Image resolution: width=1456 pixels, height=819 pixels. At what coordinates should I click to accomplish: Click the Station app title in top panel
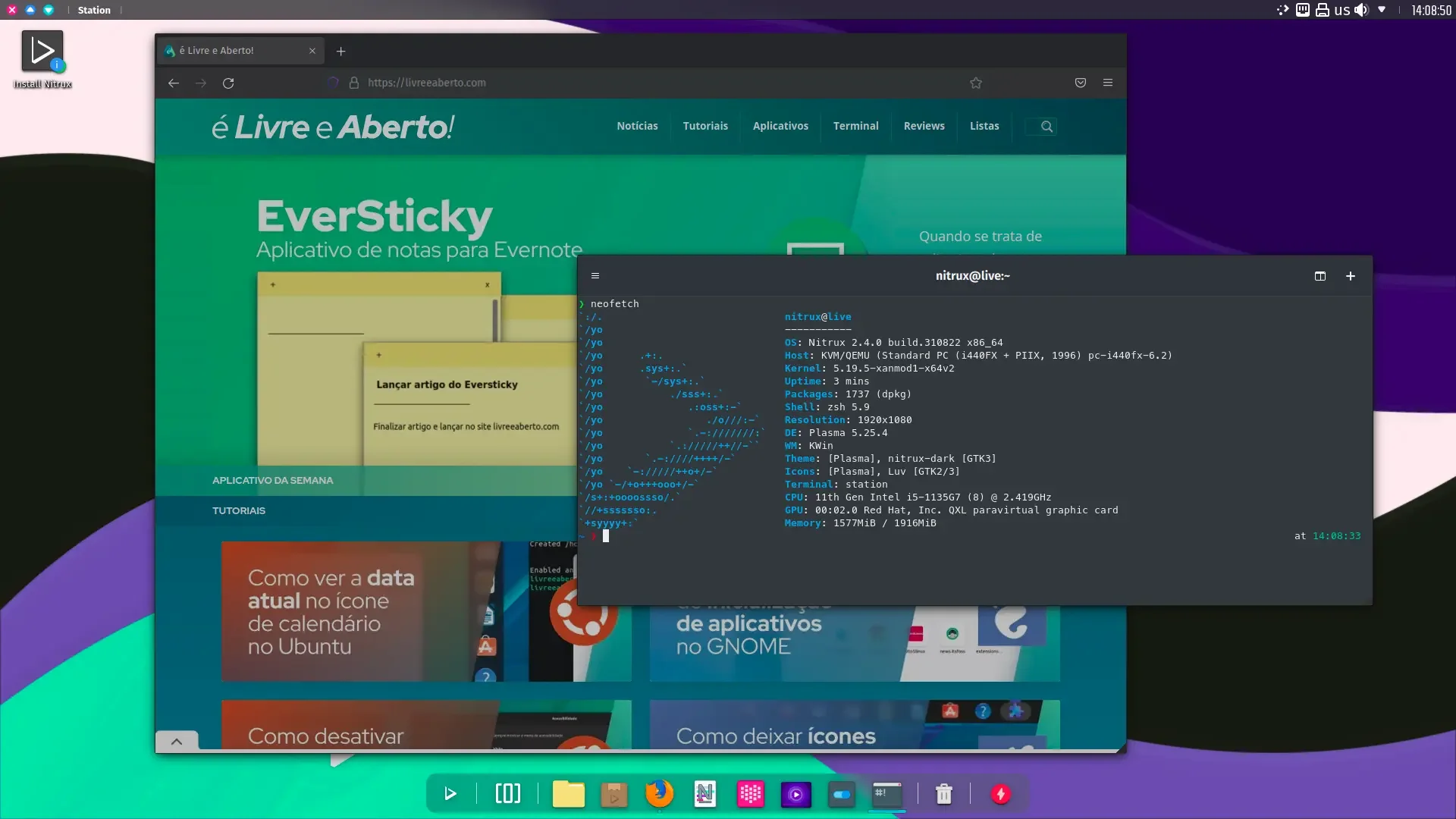(94, 10)
